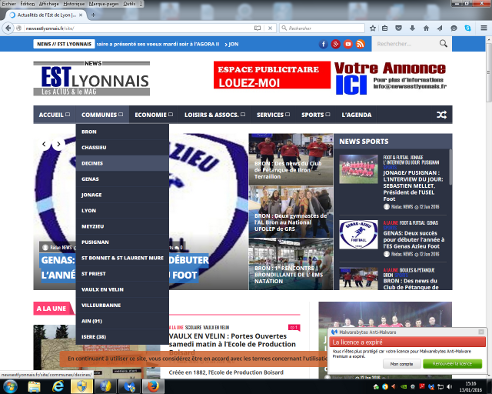Click the website Rechercher search field
This screenshot has width=492, height=394.
click(406, 44)
